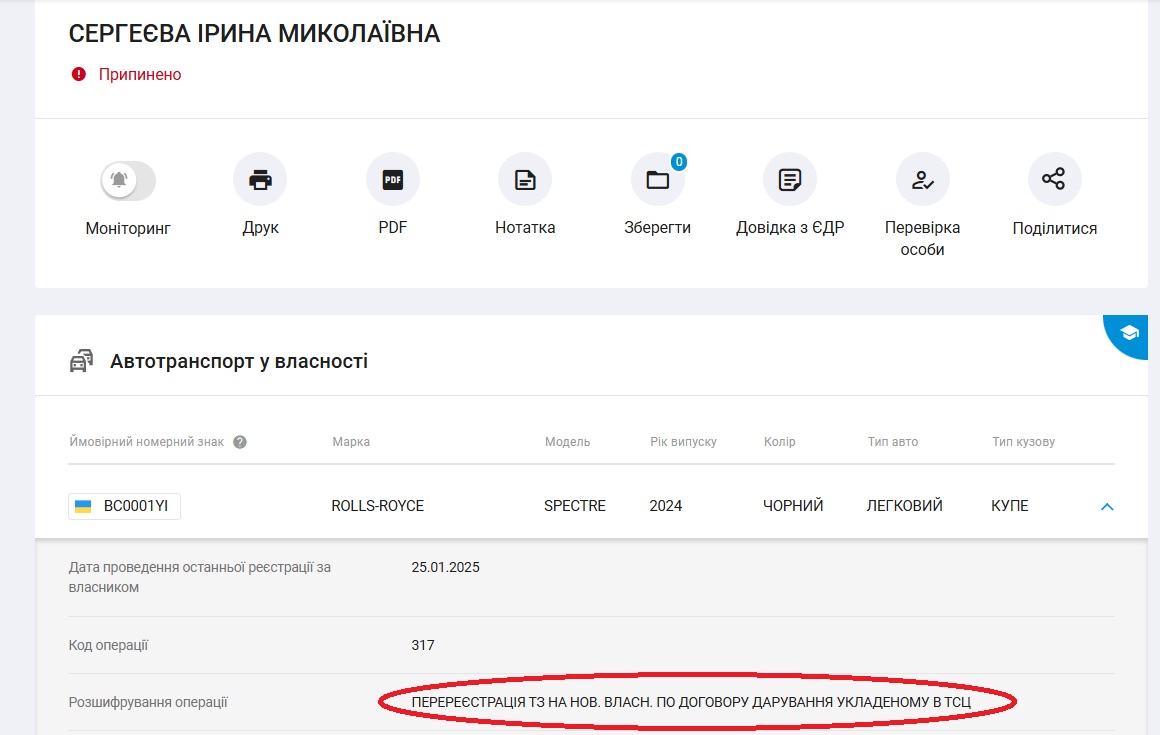
Task: Click the question mark near Ймовірний номерний знак
Action: 240,442
